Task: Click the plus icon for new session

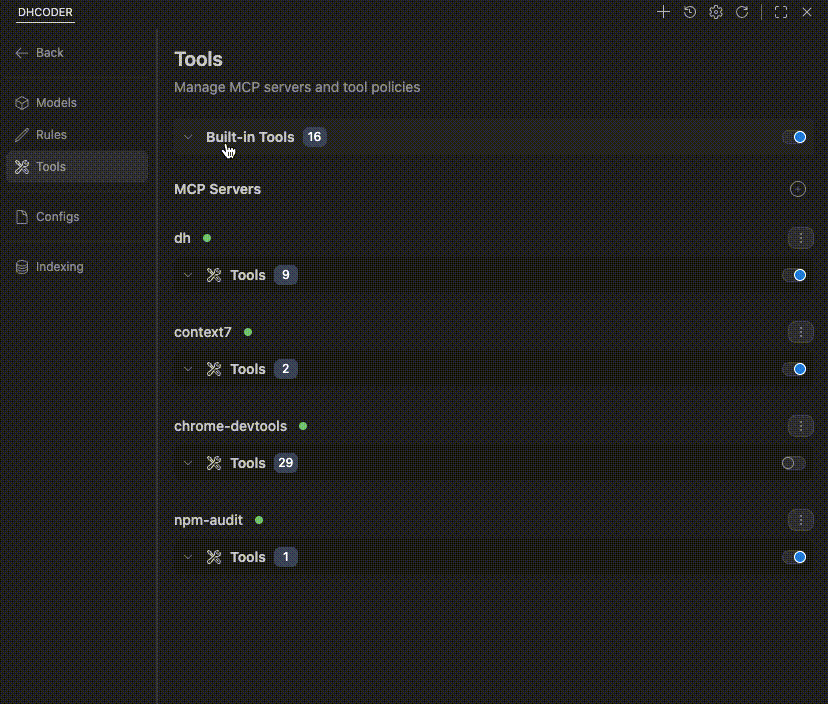Action: (x=663, y=12)
